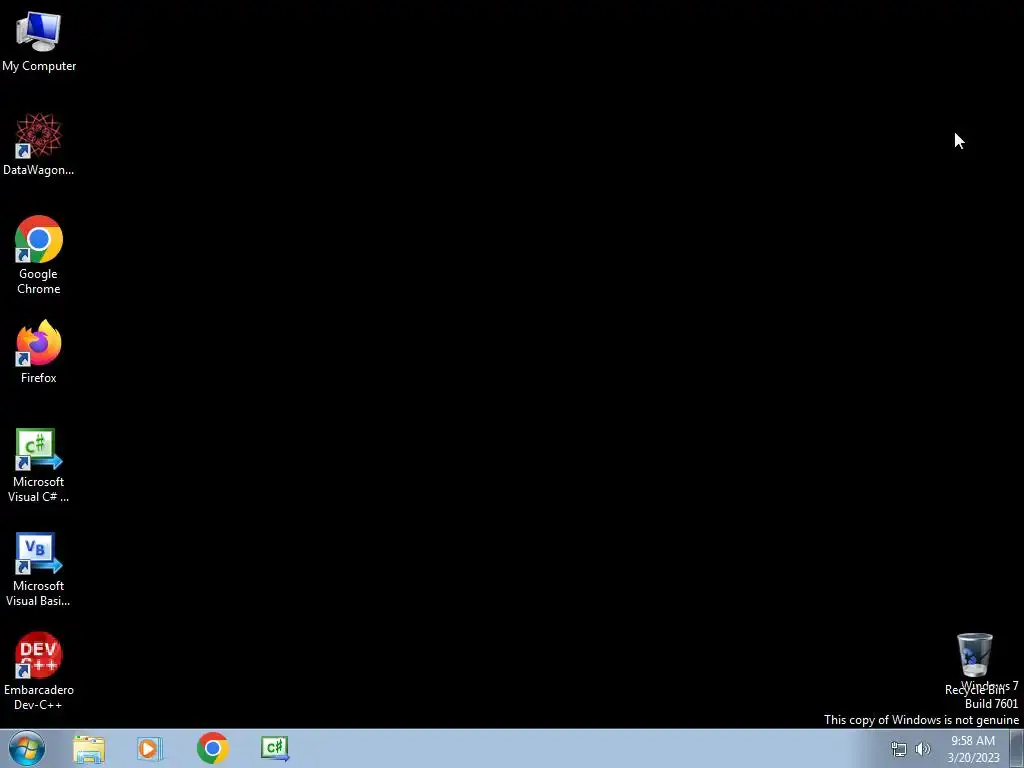The height and width of the screenshot is (768, 1024).
Task: Click the 'Firefox' label under the icon
Action: coord(39,377)
